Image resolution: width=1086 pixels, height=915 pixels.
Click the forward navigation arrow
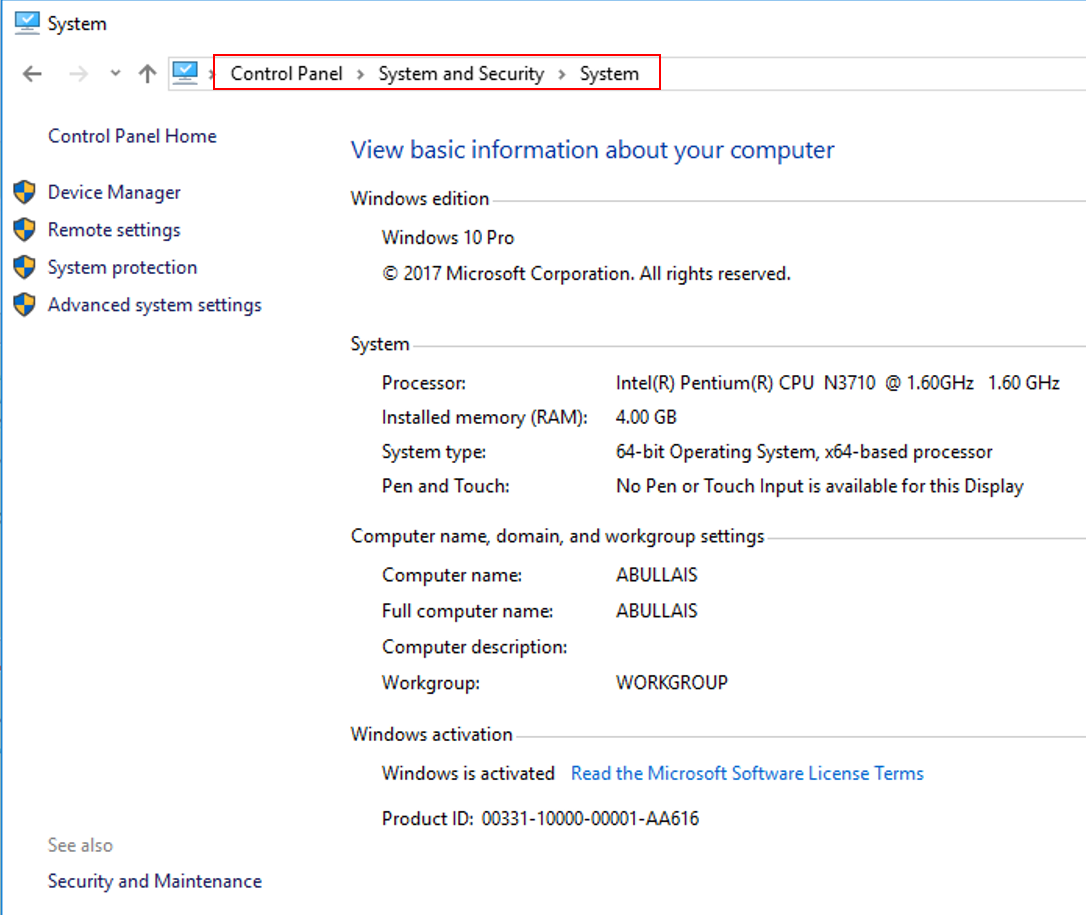click(78, 73)
